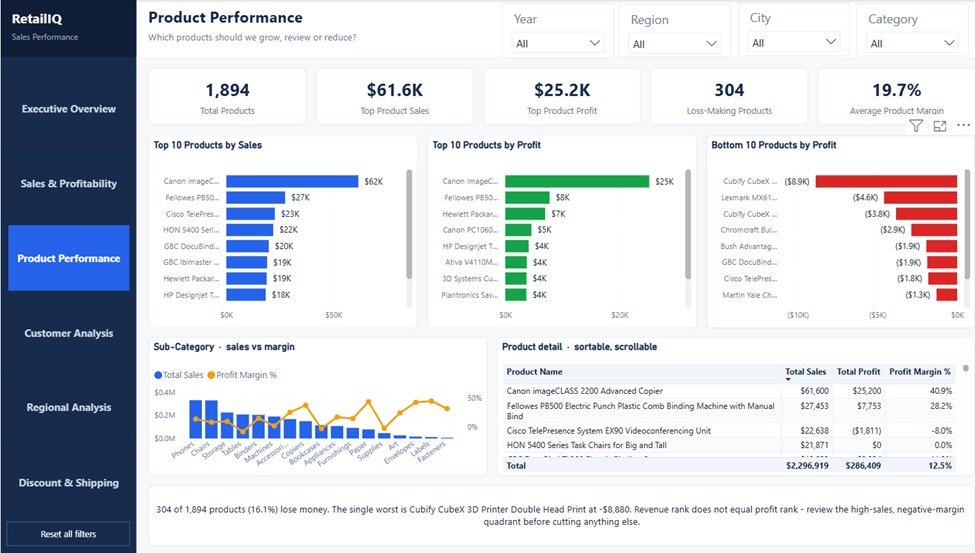
Task: Click the Phones sales column
Action: click(196, 419)
